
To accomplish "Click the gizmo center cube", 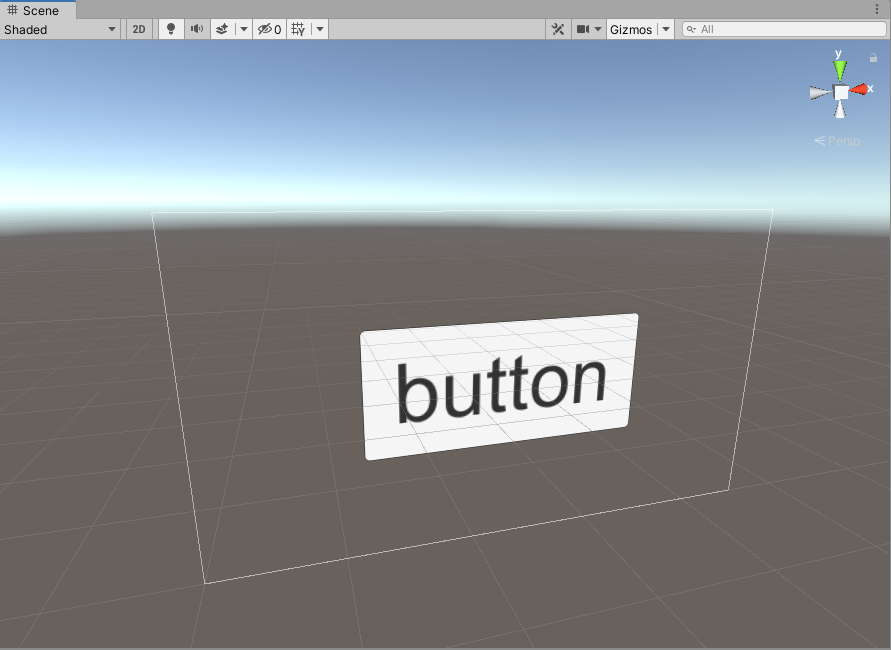I will tap(841, 92).
